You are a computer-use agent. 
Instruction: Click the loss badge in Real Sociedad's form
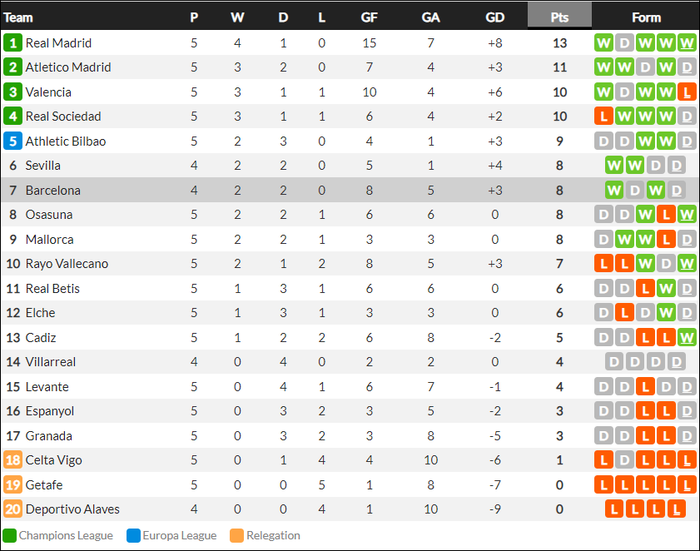click(603, 117)
